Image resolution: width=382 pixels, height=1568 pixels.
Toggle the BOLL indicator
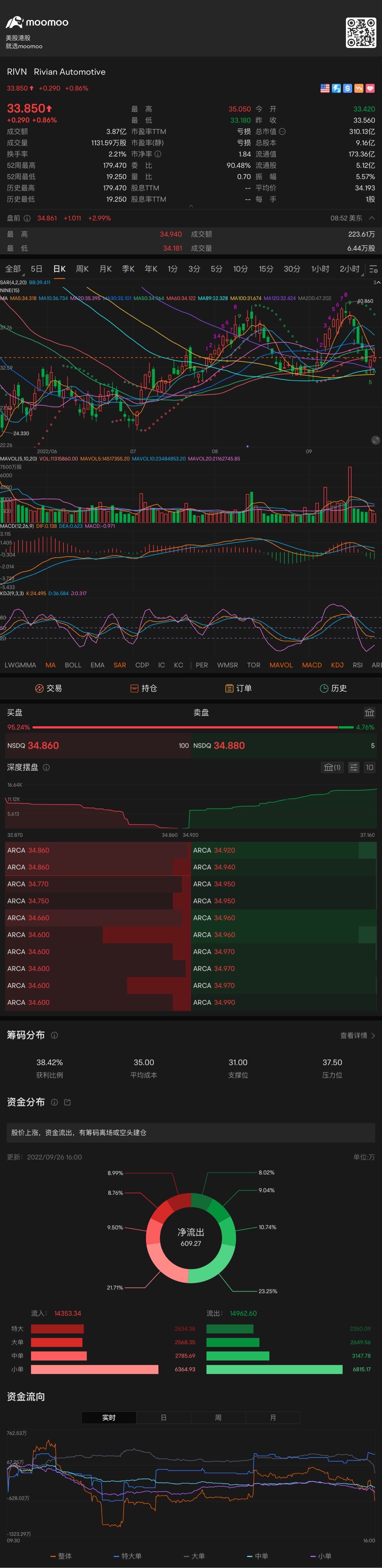[x=73, y=665]
